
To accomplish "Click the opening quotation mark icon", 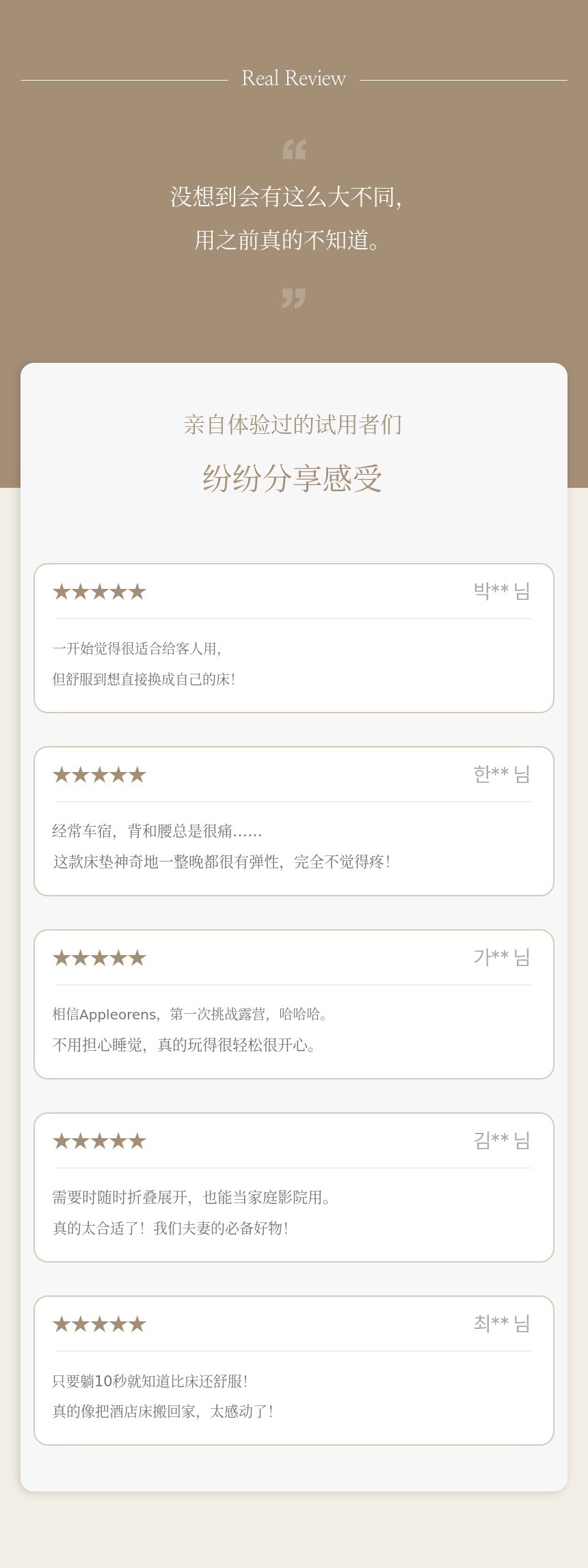I will 294,150.
